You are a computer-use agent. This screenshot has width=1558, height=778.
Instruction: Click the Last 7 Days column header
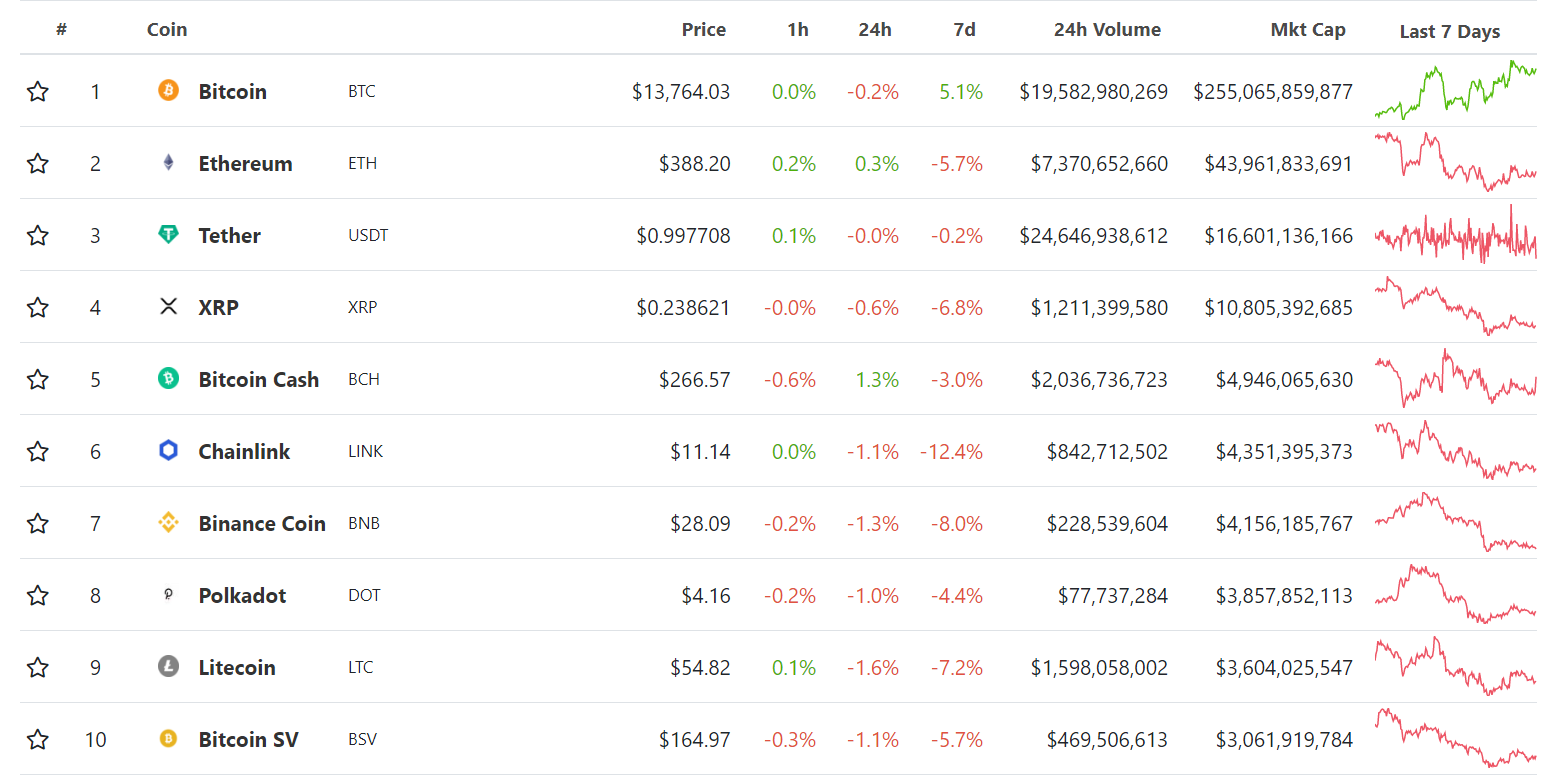1450,32
